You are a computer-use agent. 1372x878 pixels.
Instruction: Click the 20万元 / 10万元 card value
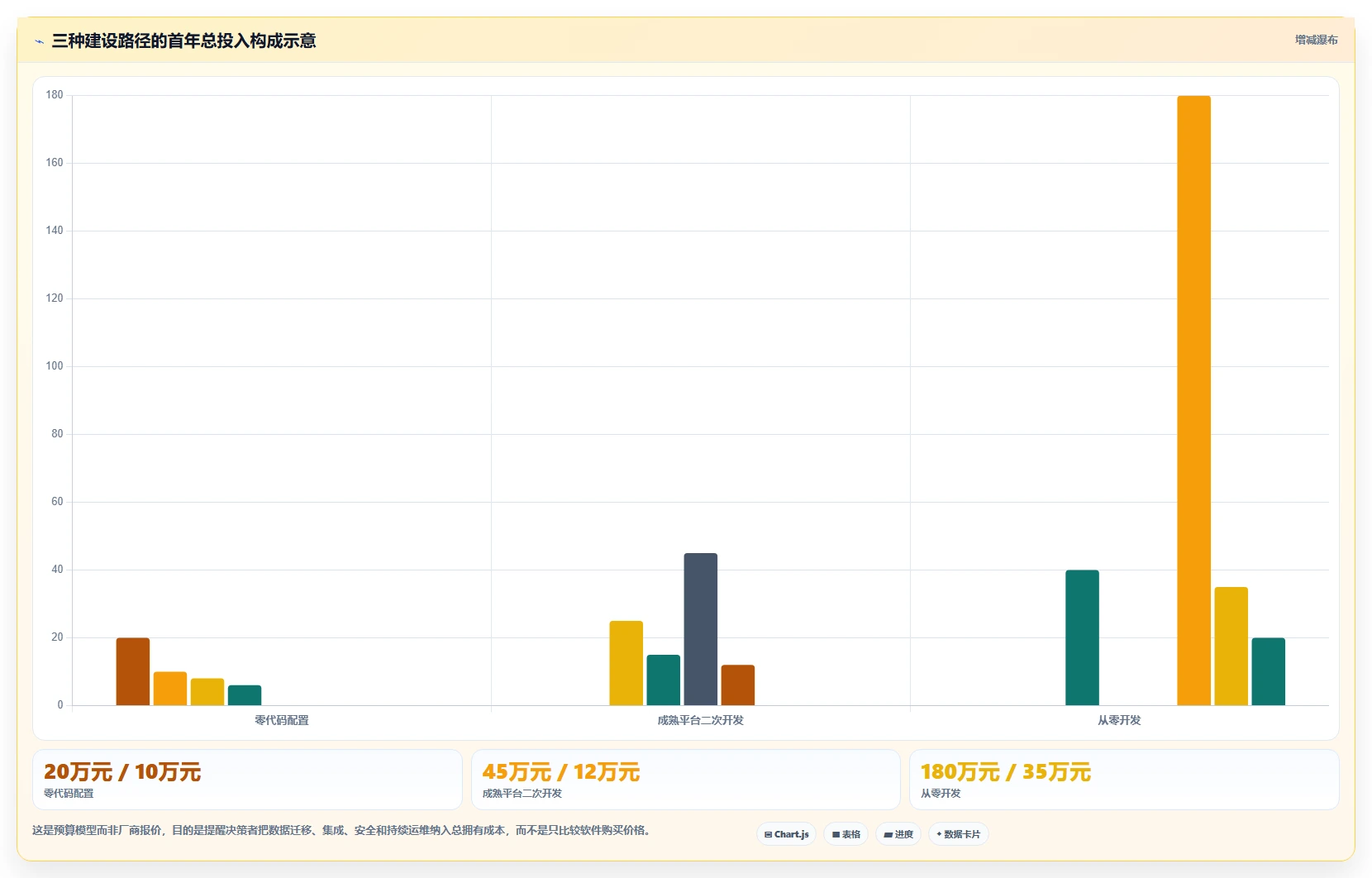click(122, 772)
